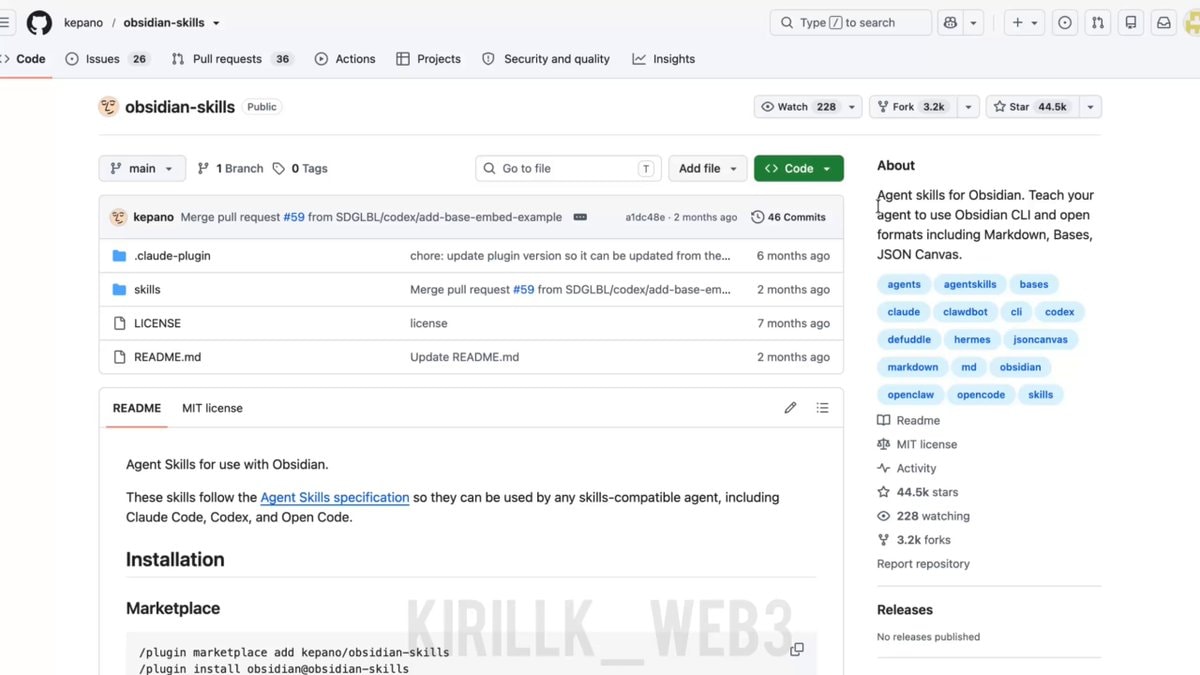Click the agents topic tag

click(904, 285)
